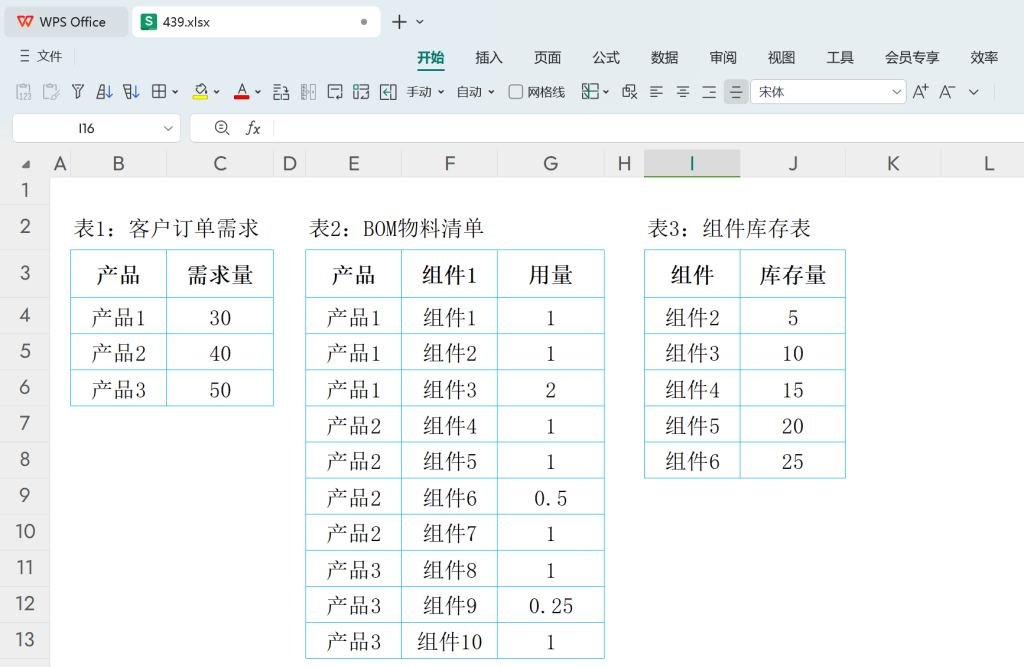
Task: Select the 需求量 value 50 cell
Action: click(x=220, y=389)
